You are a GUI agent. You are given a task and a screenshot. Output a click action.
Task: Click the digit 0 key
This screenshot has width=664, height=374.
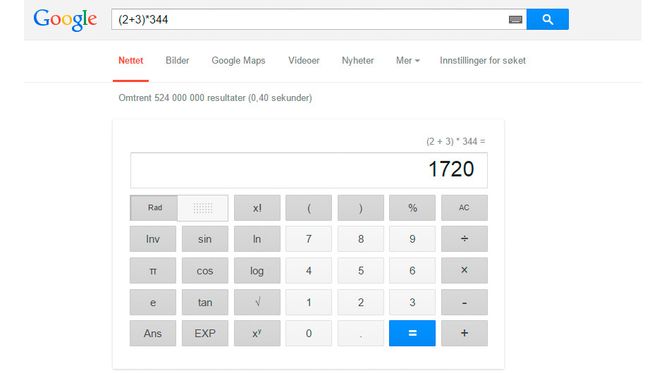coord(309,333)
